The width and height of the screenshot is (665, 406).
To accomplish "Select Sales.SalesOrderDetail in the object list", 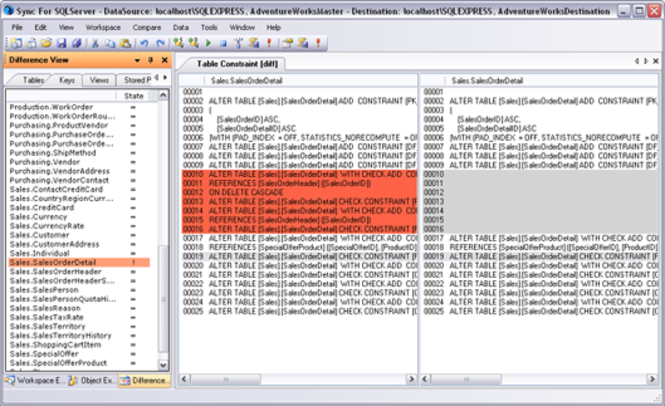I will pos(79,263).
